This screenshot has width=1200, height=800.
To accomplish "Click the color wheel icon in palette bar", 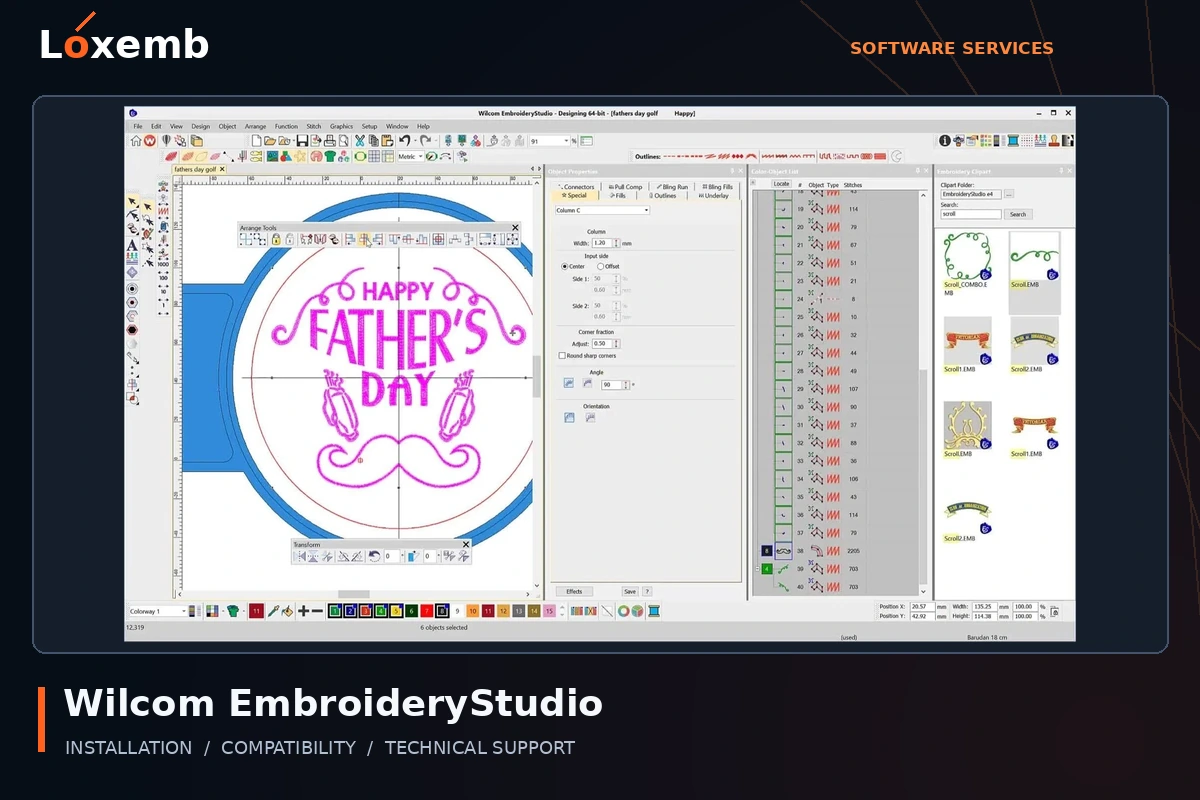I will [x=623, y=611].
